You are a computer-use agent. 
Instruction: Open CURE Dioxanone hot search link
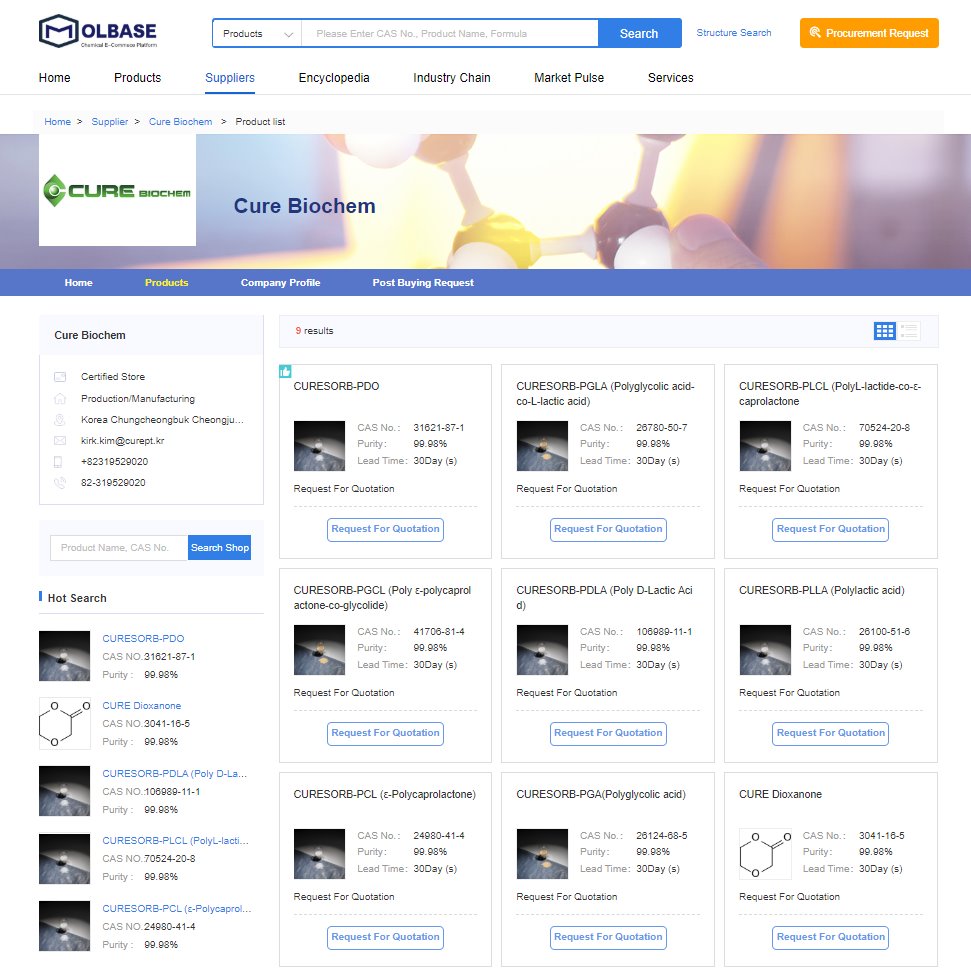point(142,705)
